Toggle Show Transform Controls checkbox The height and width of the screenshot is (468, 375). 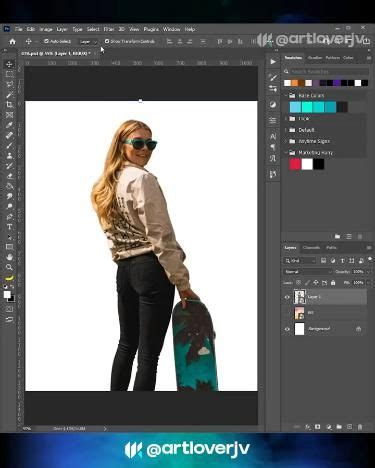coord(107,41)
